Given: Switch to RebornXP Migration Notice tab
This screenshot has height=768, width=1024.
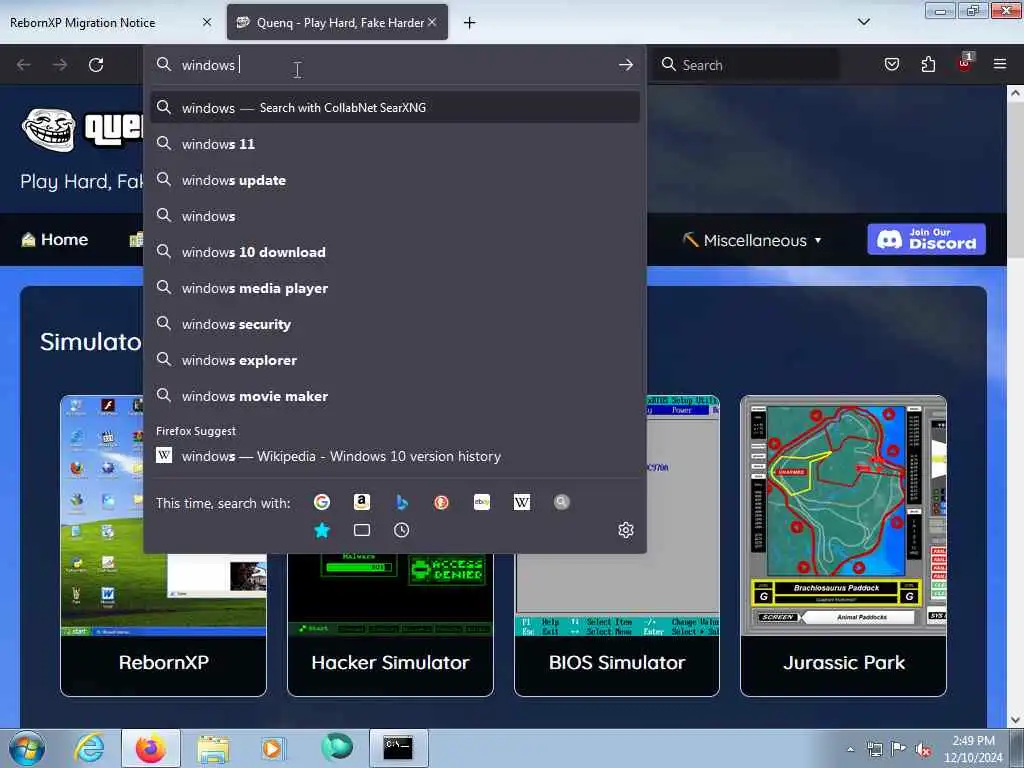Looking at the screenshot, I should [x=110, y=22].
